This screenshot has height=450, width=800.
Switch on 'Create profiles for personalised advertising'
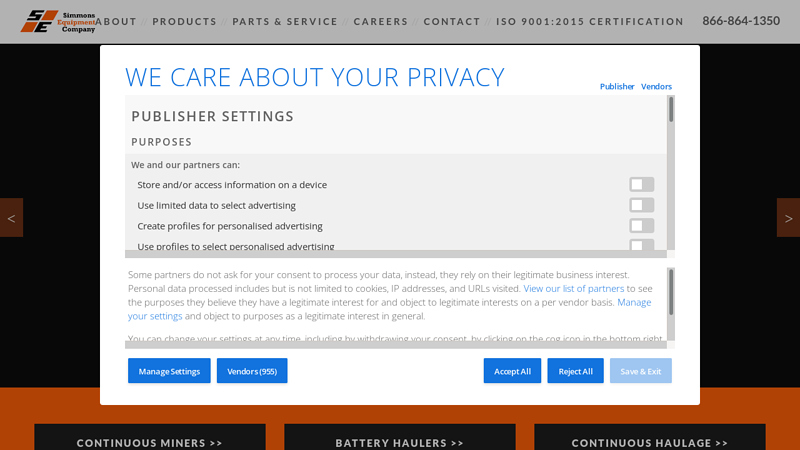(641, 226)
